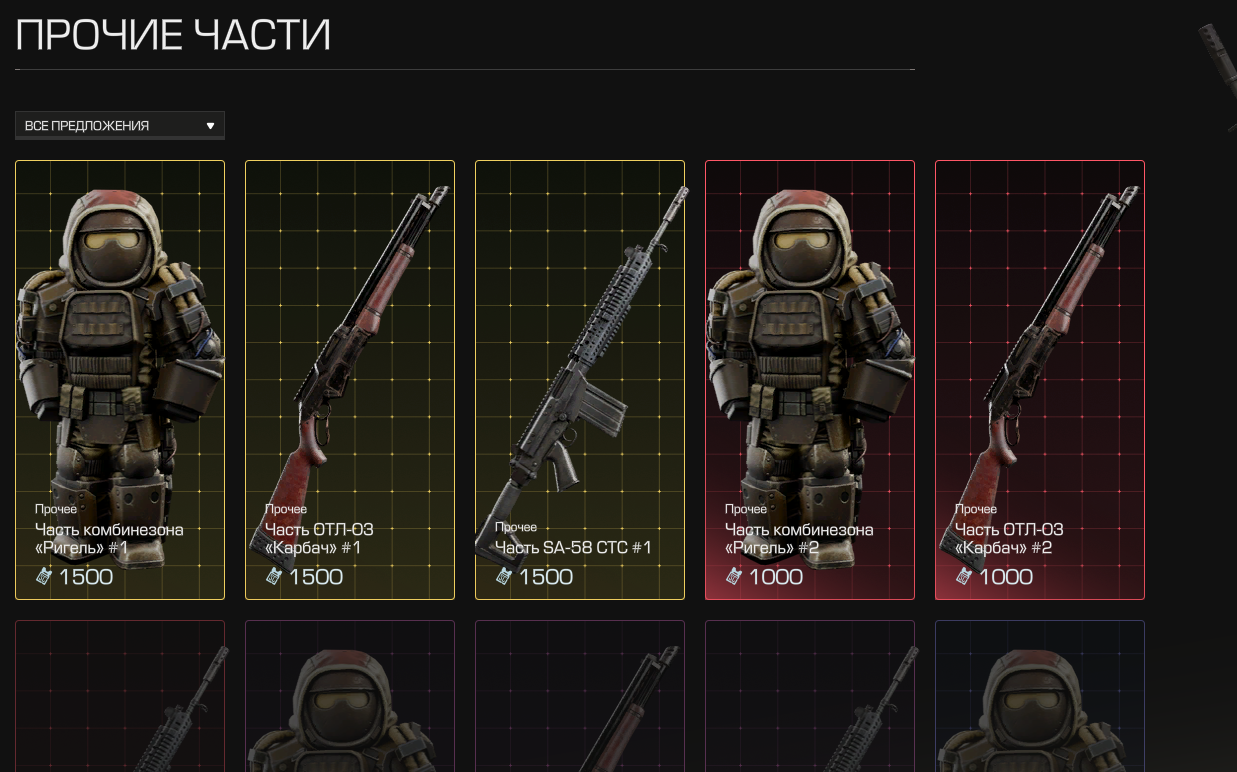Select the Часть SA-58 СТС #1 card
This screenshot has height=772, width=1237.
pos(580,380)
